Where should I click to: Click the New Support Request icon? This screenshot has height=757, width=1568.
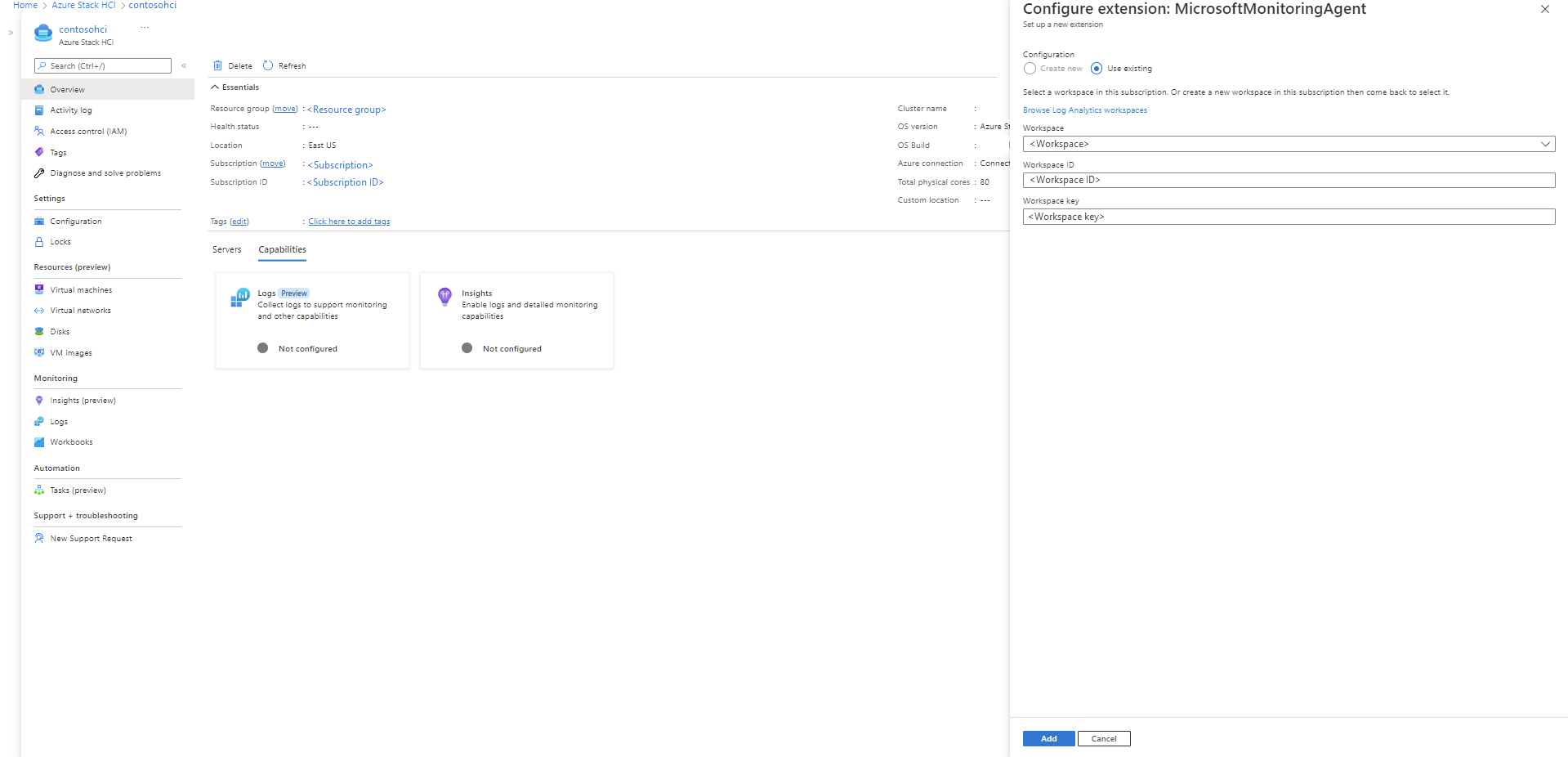coord(39,538)
